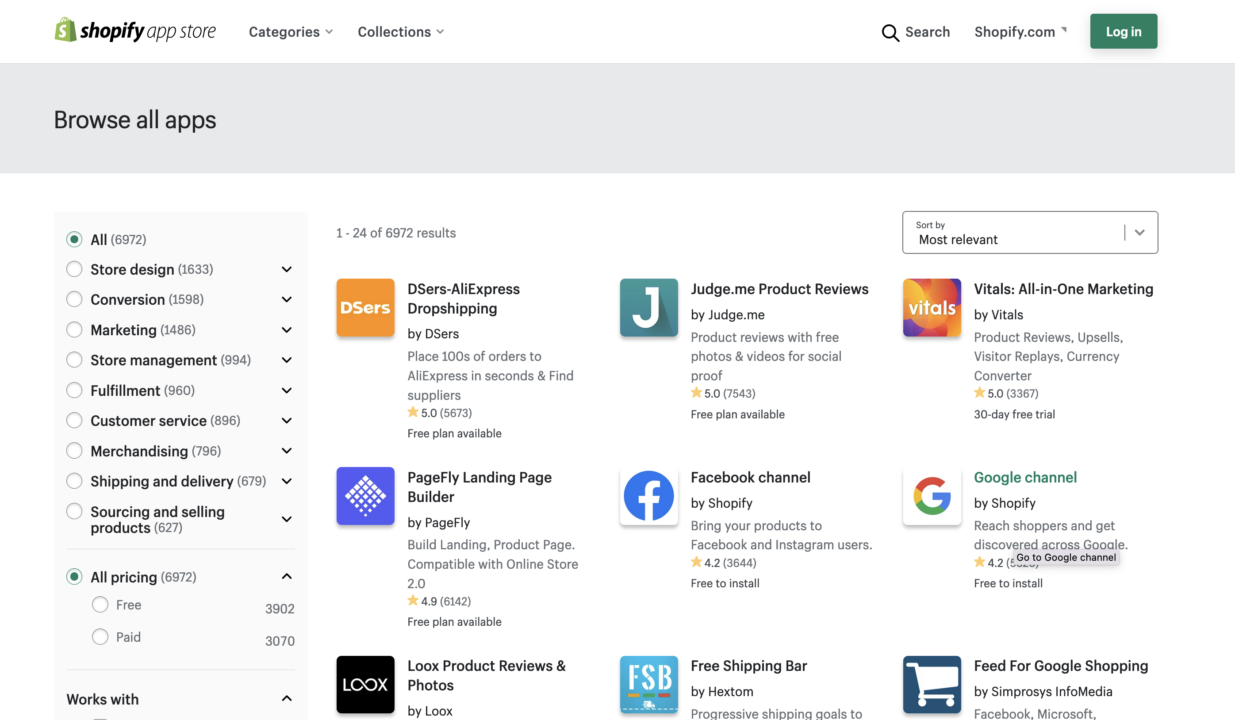Open the Sort by Most relevant dropdown
This screenshot has height=720, width=1235.
point(1030,232)
